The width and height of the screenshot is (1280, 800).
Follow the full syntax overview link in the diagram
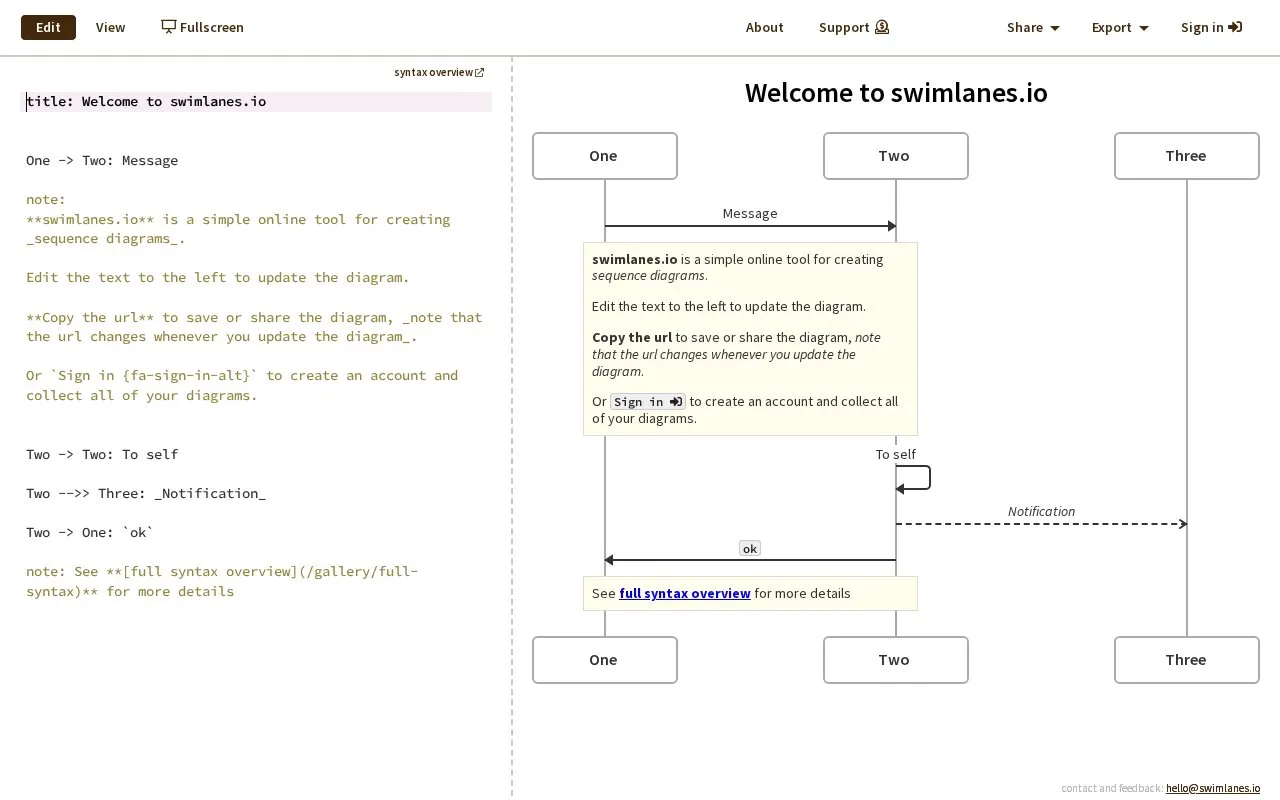tap(685, 593)
